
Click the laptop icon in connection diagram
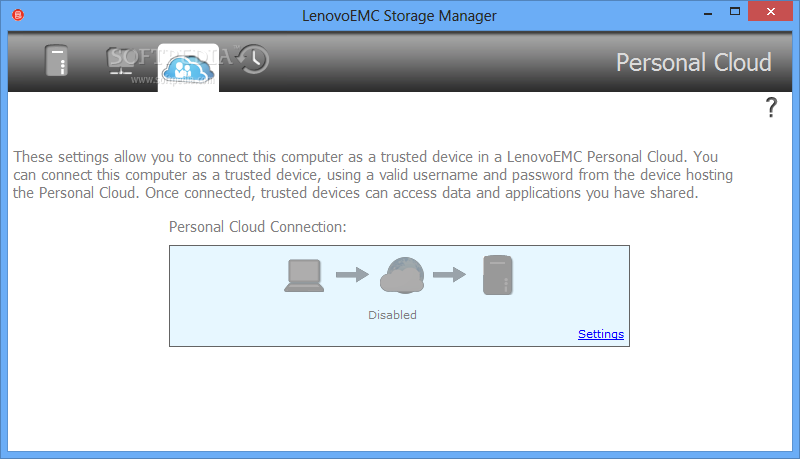(x=304, y=275)
